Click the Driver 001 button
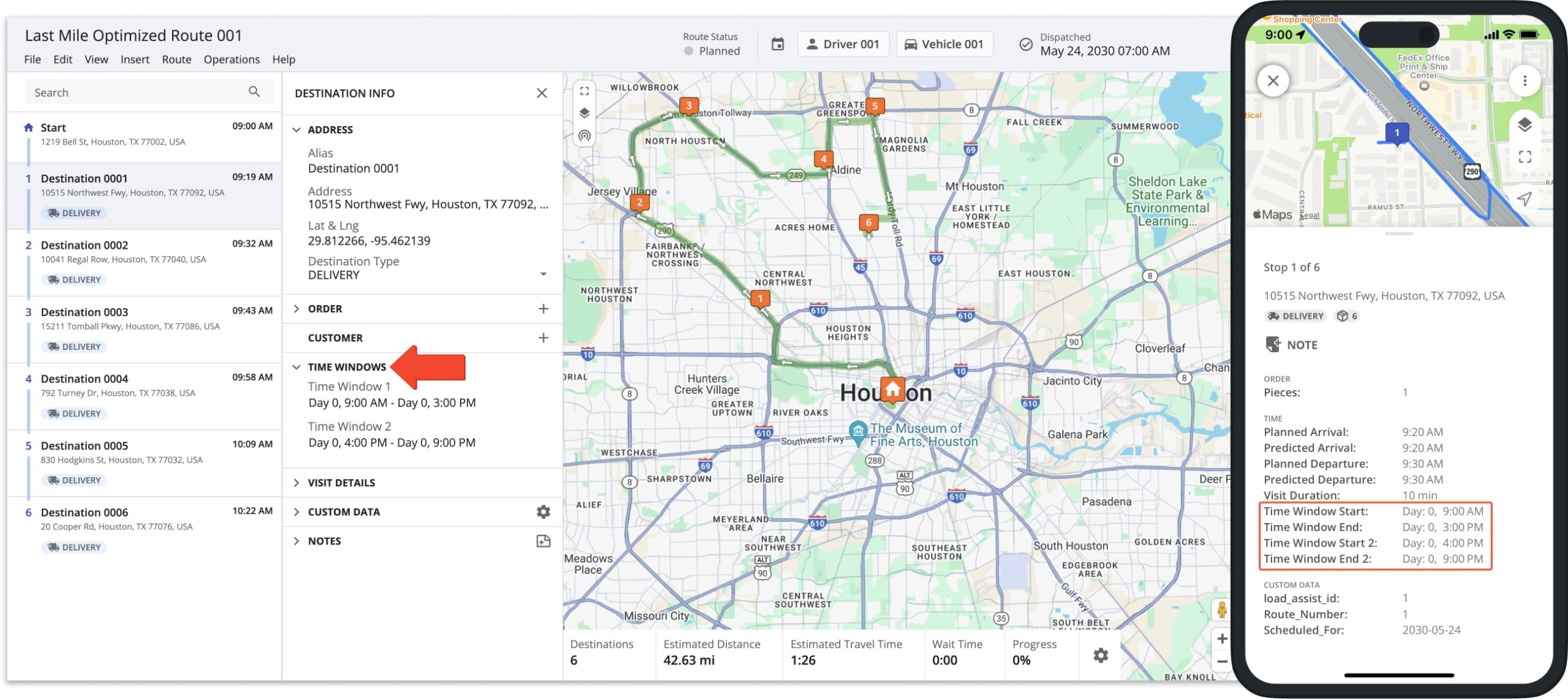This screenshot has height=699, width=1568. pyautogui.click(x=843, y=44)
